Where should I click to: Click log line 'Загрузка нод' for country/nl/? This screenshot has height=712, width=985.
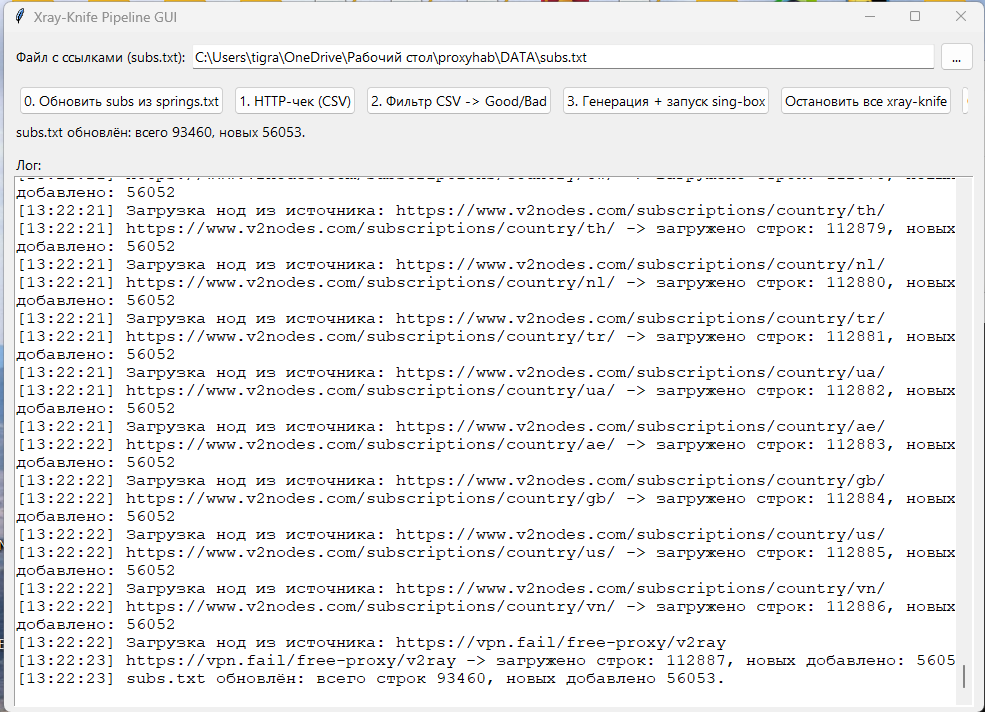click(451, 265)
